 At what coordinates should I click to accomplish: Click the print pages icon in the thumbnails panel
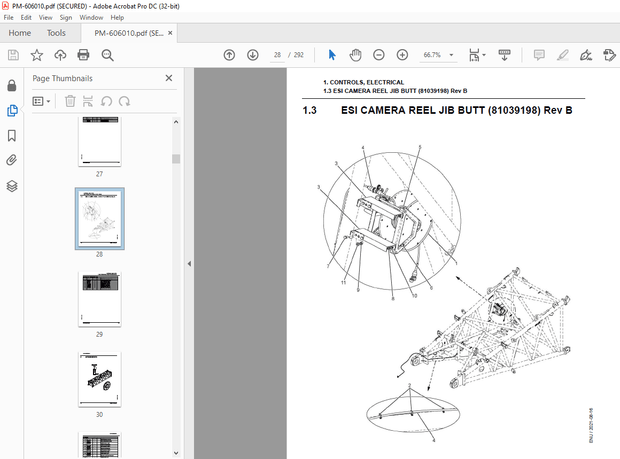click(x=88, y=101)
